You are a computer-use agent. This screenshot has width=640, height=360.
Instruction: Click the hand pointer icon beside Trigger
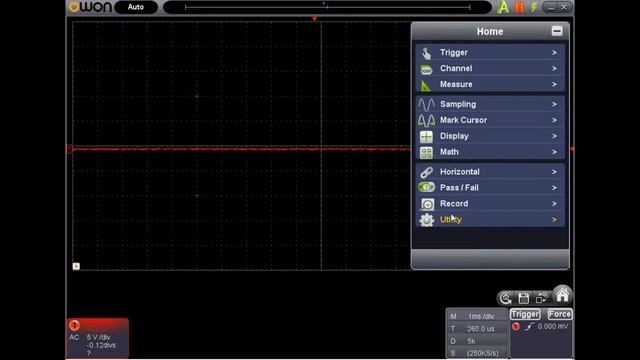click(426, 53)
